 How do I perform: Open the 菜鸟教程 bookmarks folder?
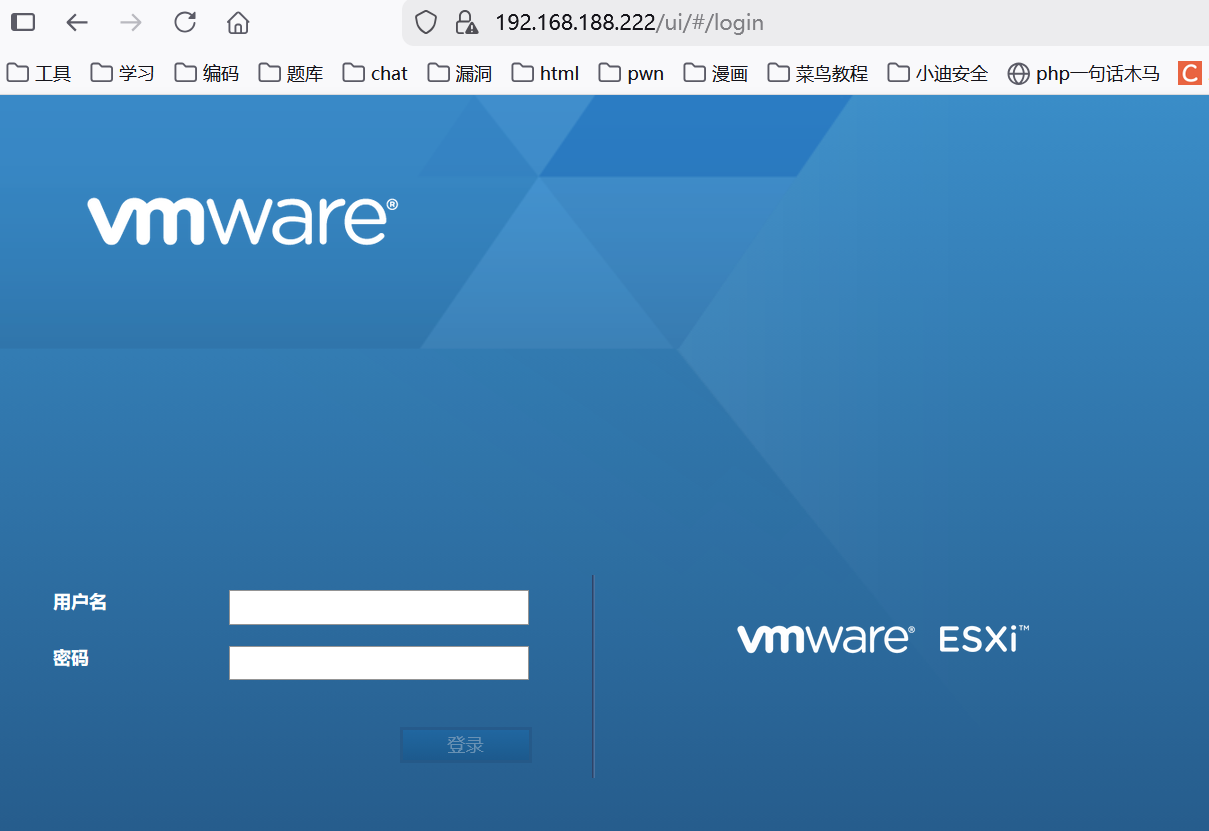tap(818, 73)
